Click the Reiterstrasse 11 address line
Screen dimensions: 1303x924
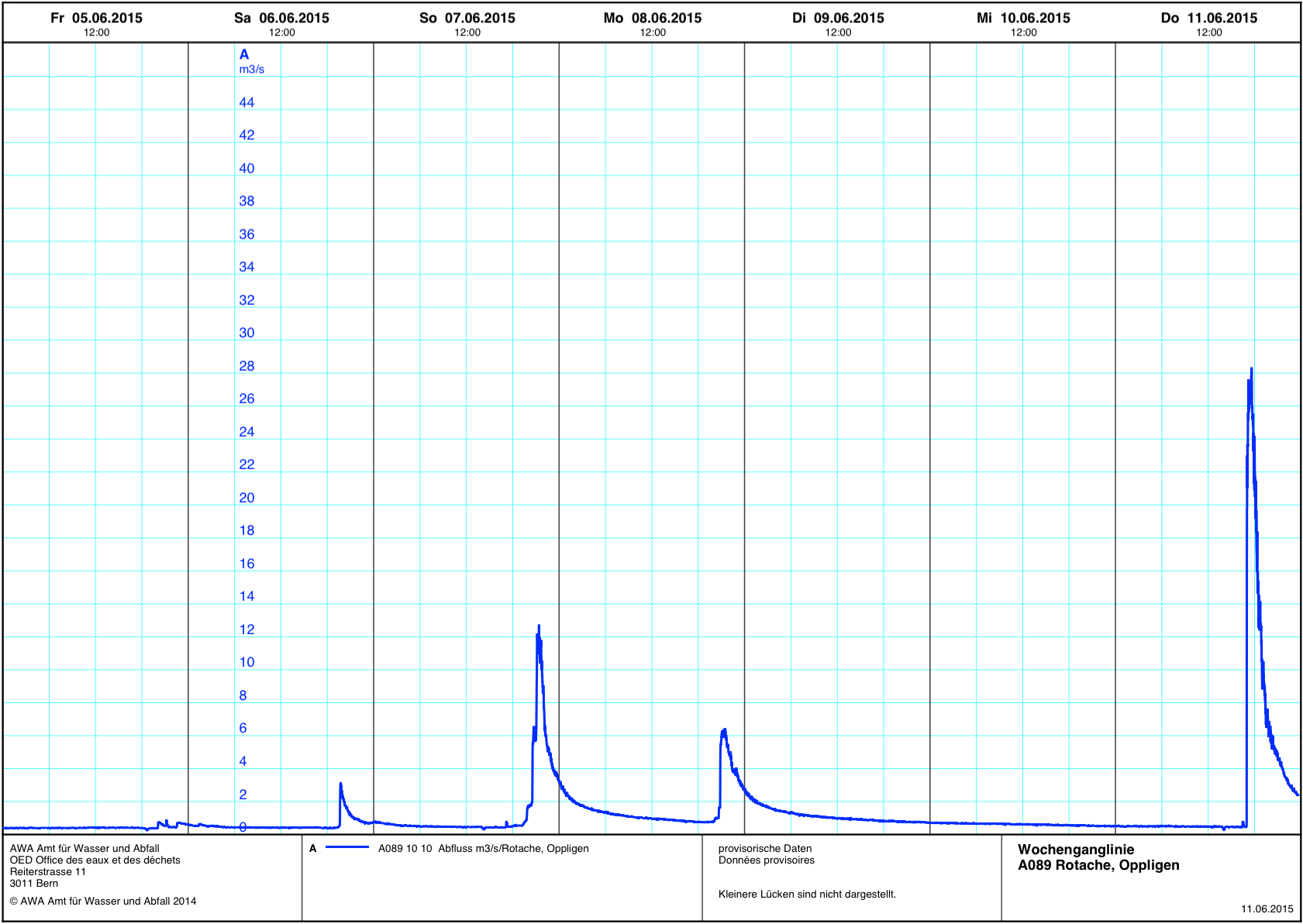click(48, 872)
